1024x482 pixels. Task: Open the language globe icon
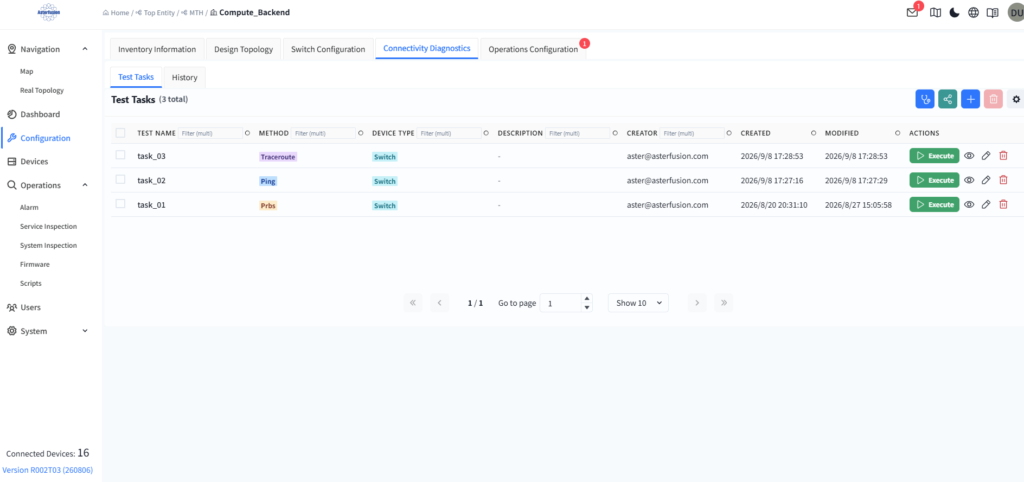tap(973, 12)
